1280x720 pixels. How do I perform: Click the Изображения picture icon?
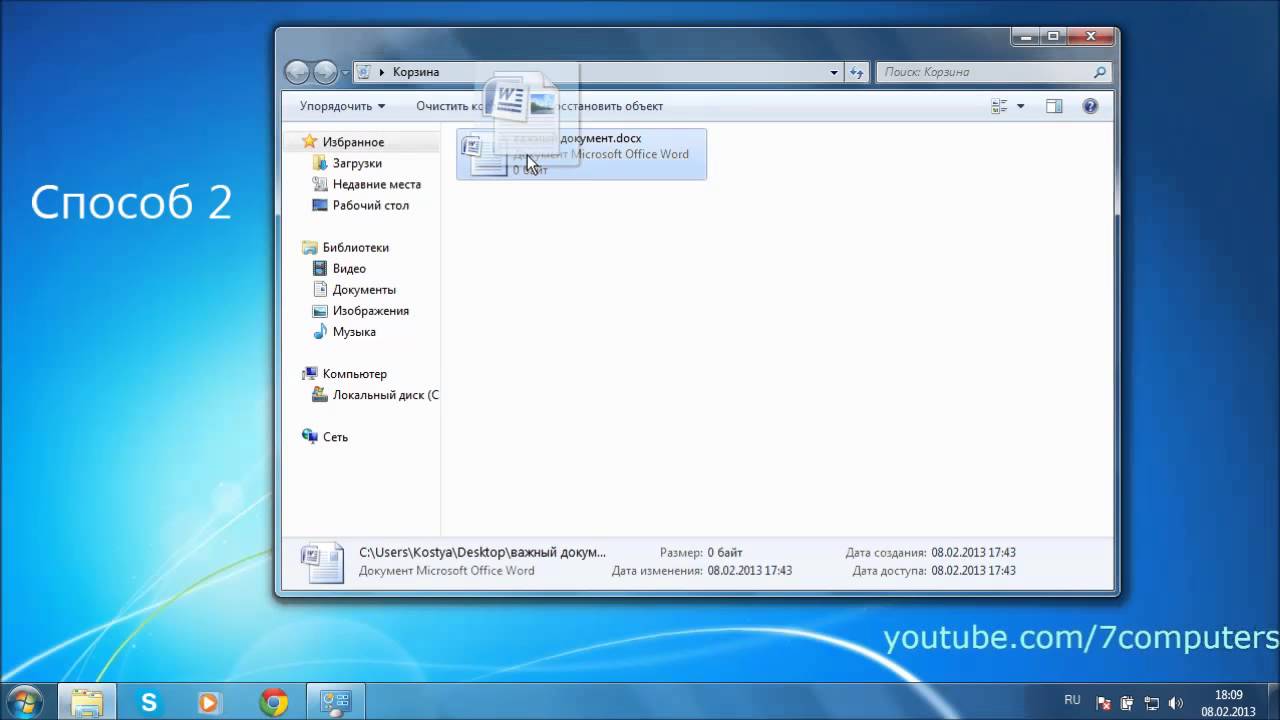[x=320, y=310]
